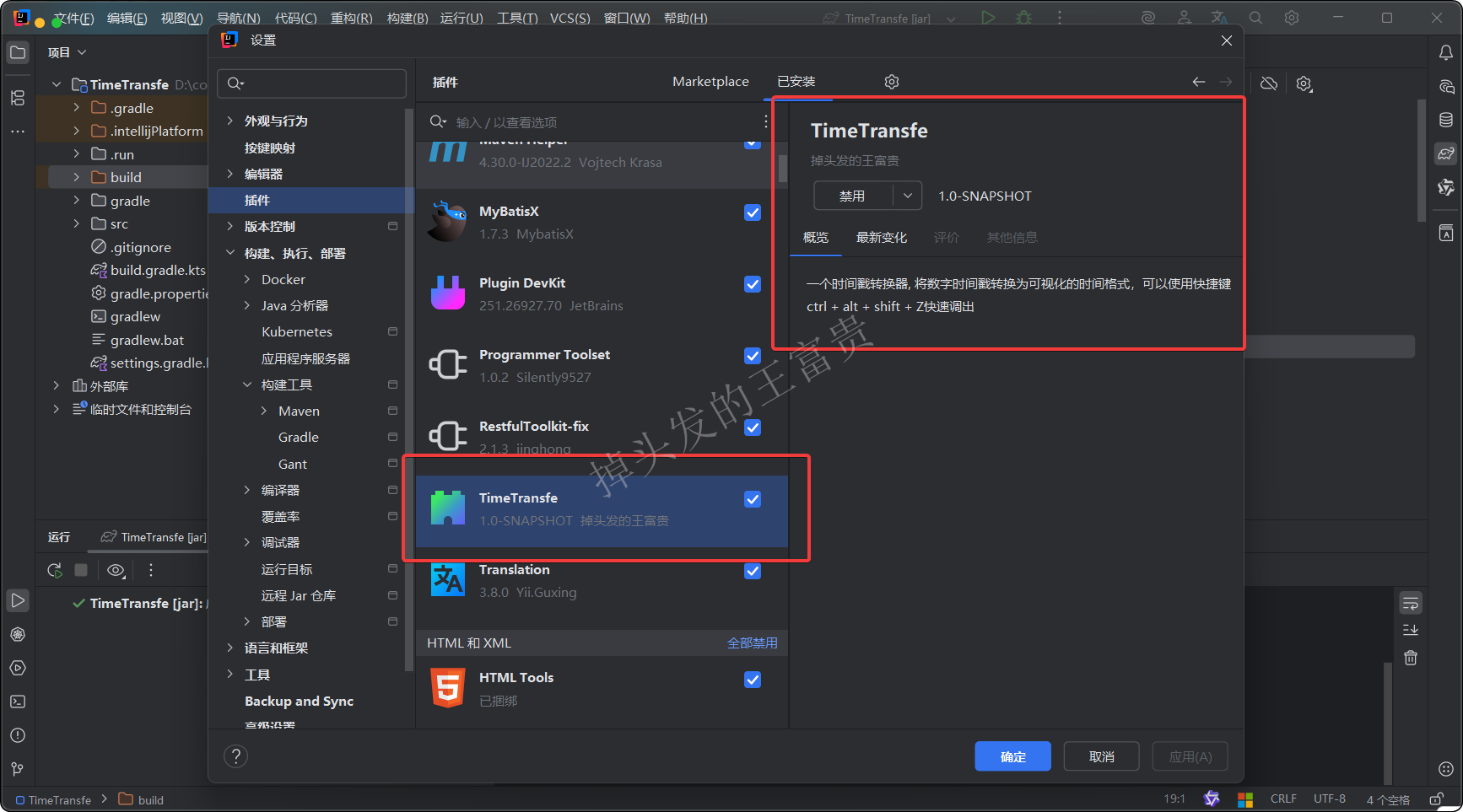
Task: Open the Database tool window icon
Action: (x=1446, y=120)
